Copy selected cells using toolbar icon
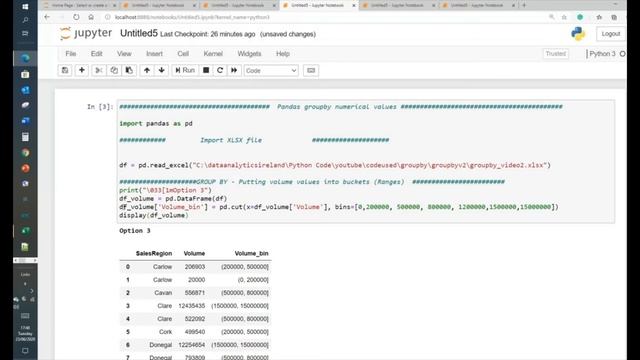 pos(114,70)
